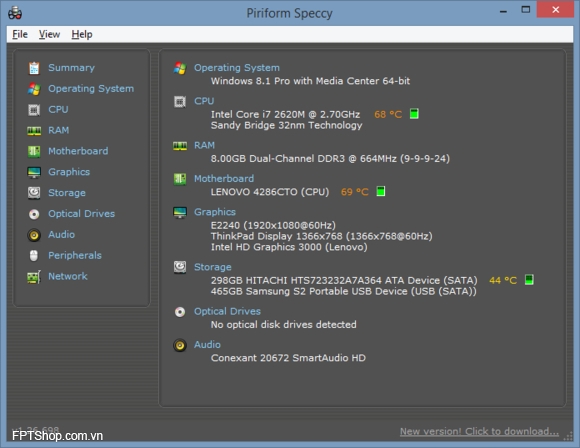Click the Motherboard icon in sidebar
The width and height of the screenshot is (580, 448).
[34, 151]
